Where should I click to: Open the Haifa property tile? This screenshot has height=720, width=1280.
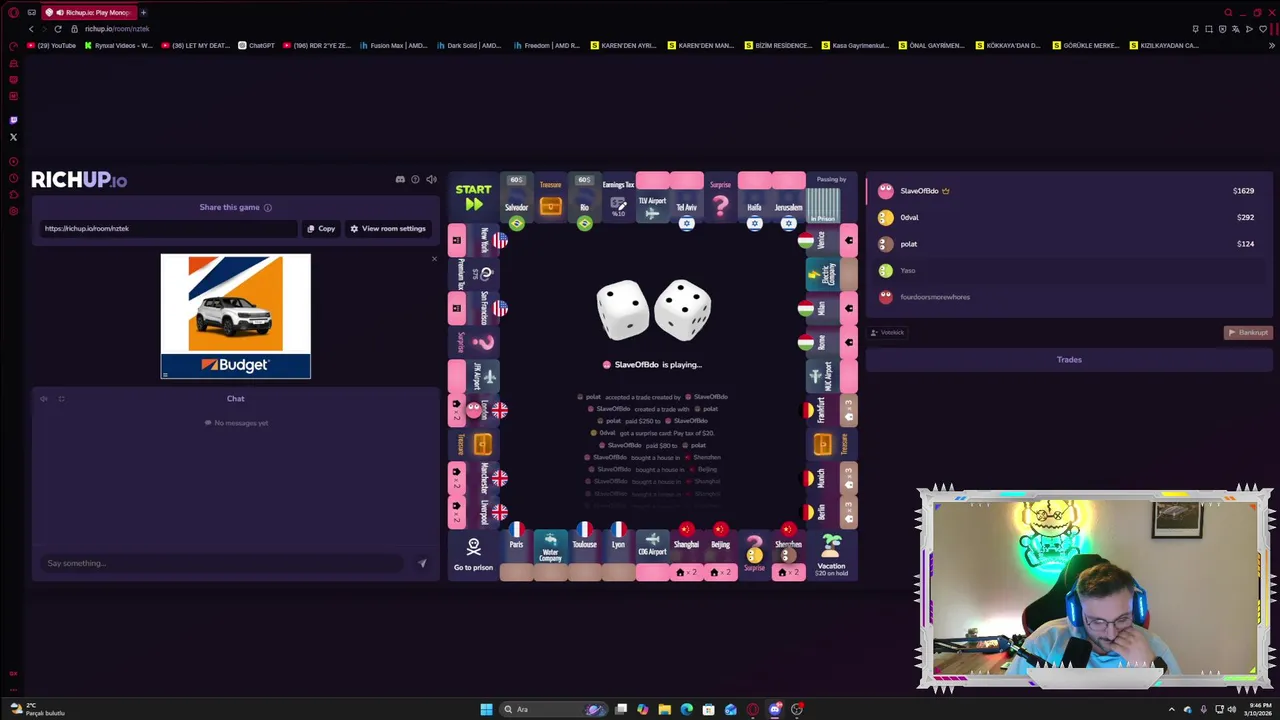click(x=754, y=198)
